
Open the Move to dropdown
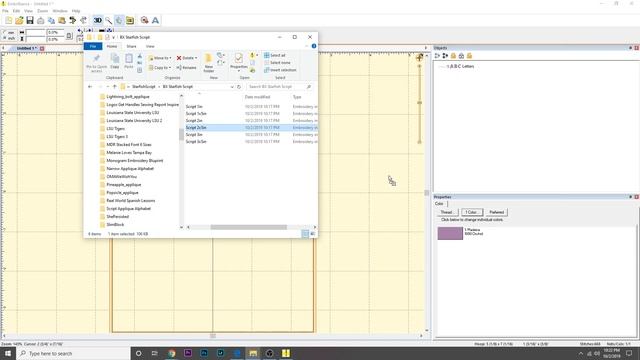pyautogui.click(x=160, y=58)
